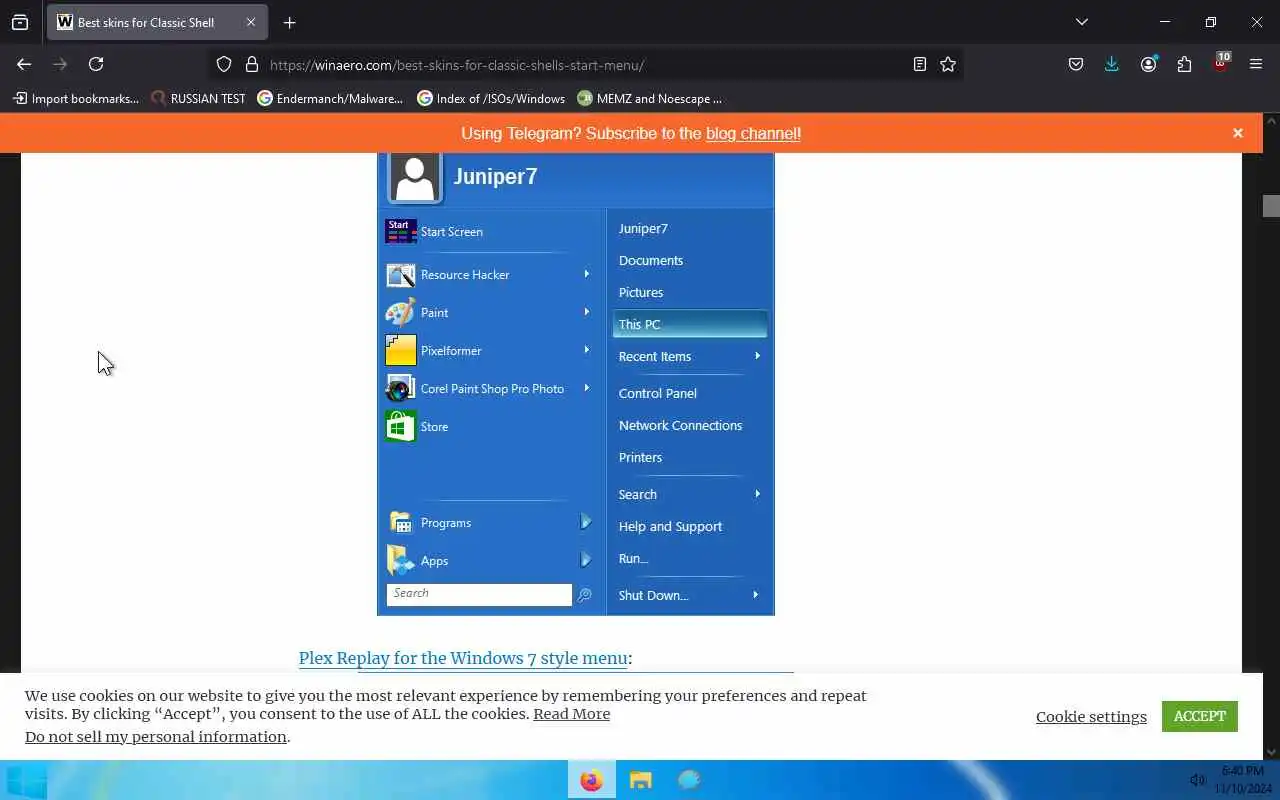Open the Firefox hamburger menu
1280x800 pixels.
(x=1256, y=64)
